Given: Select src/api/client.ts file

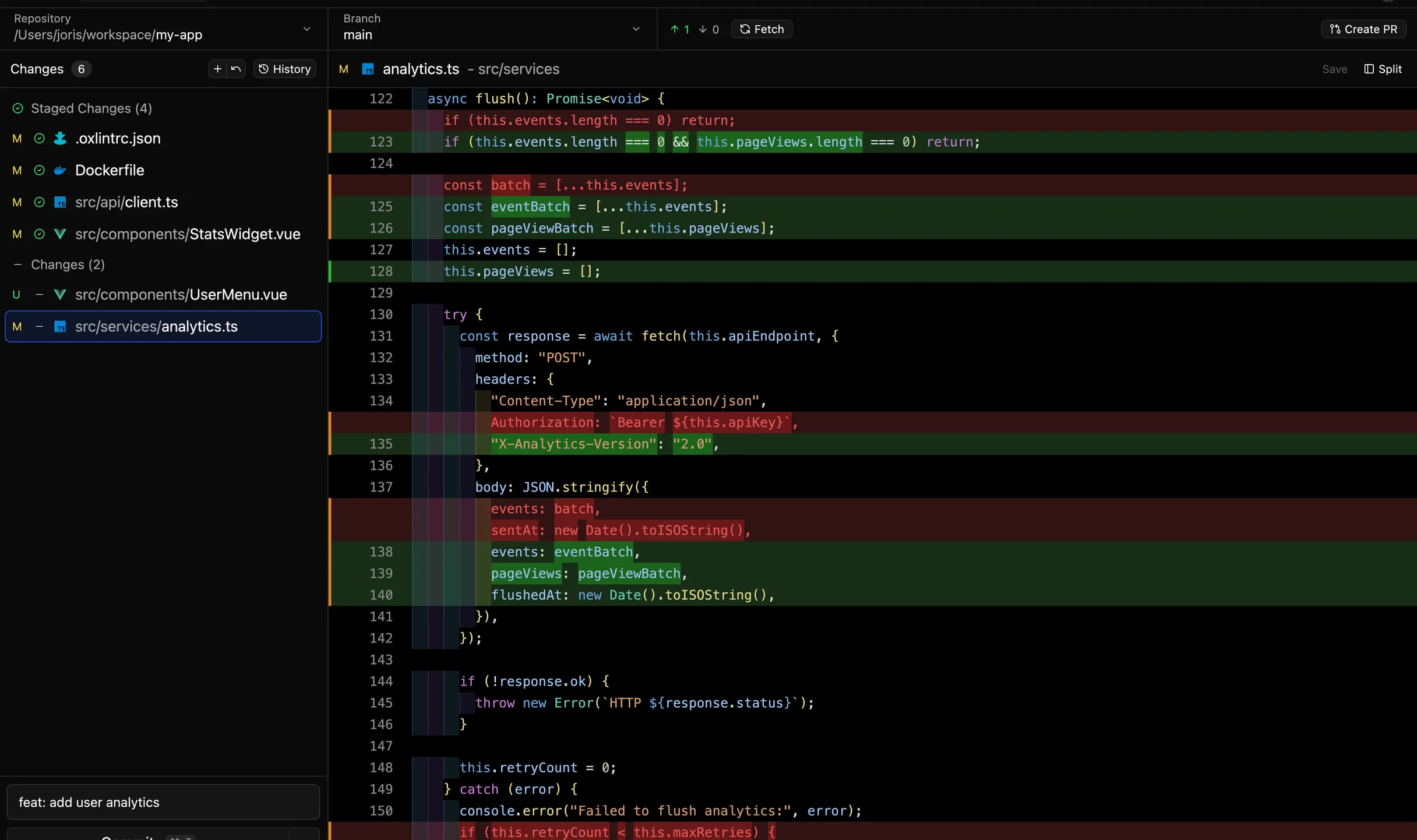Looking at the screenshot, I should click(163, 202).
